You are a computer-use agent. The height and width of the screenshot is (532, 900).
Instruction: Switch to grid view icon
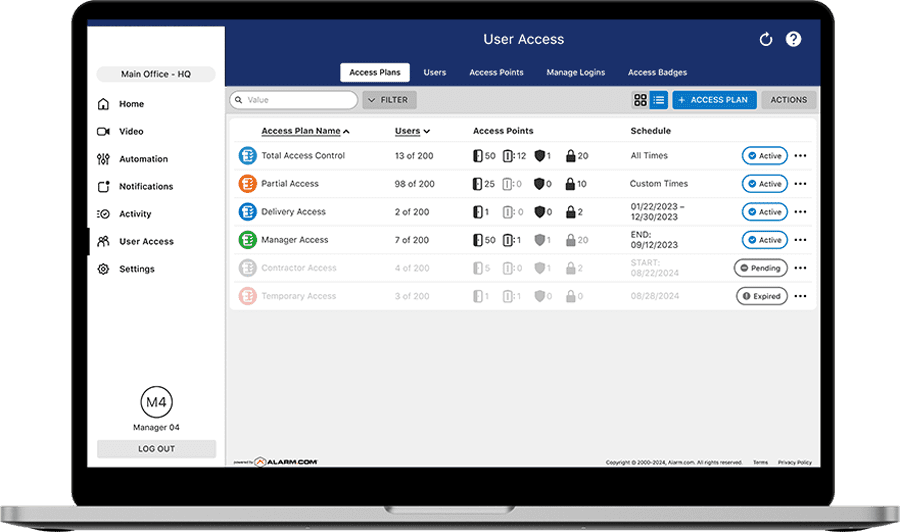(x=640, y=100)
